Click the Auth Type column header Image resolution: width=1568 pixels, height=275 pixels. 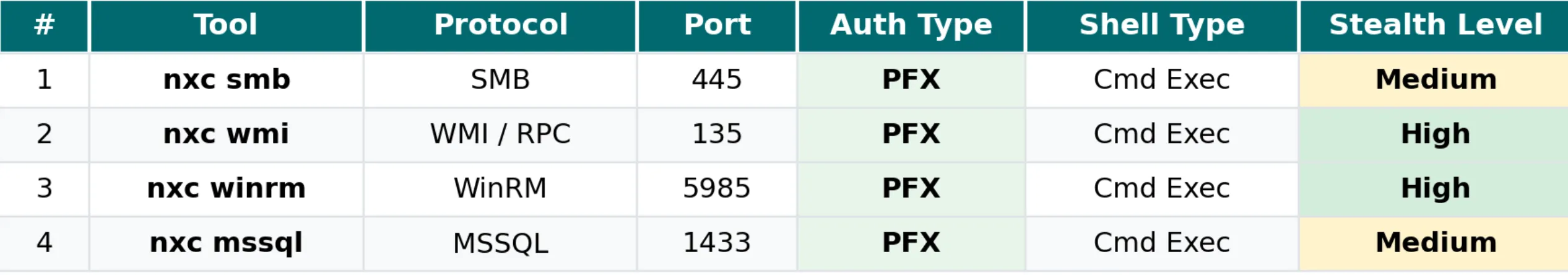(x=911, y=25)
